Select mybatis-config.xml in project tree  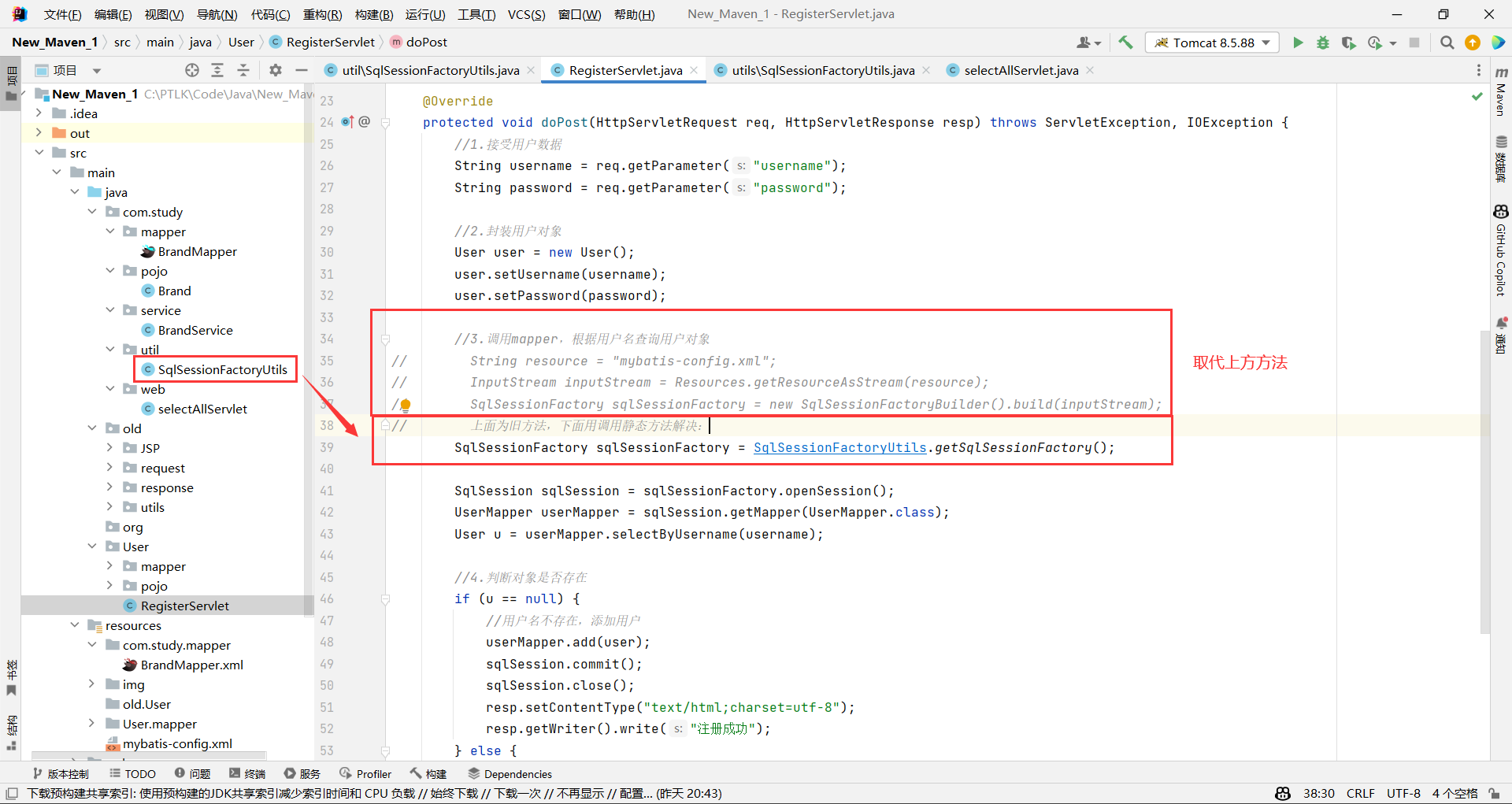point(177,743)
